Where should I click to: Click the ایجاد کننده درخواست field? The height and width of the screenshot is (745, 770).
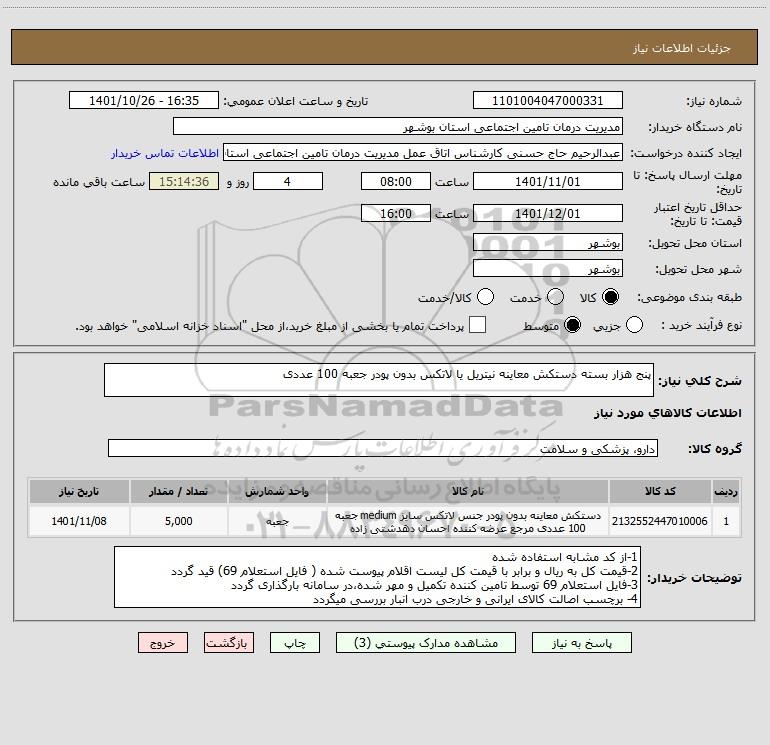coord(423,153)
